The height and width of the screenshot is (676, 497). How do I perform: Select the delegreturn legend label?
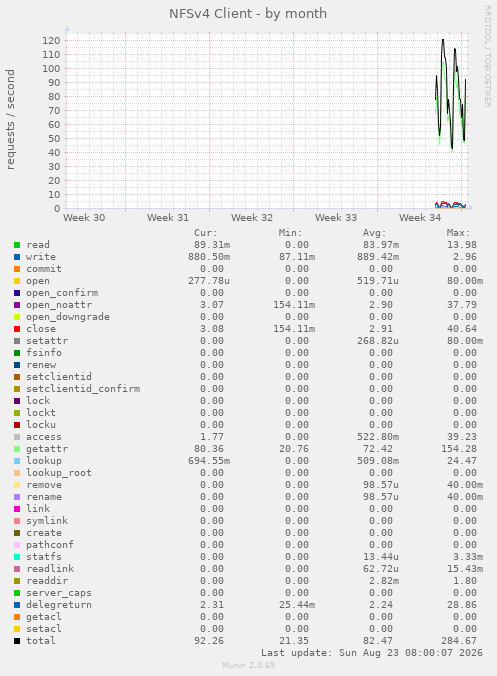59,605
